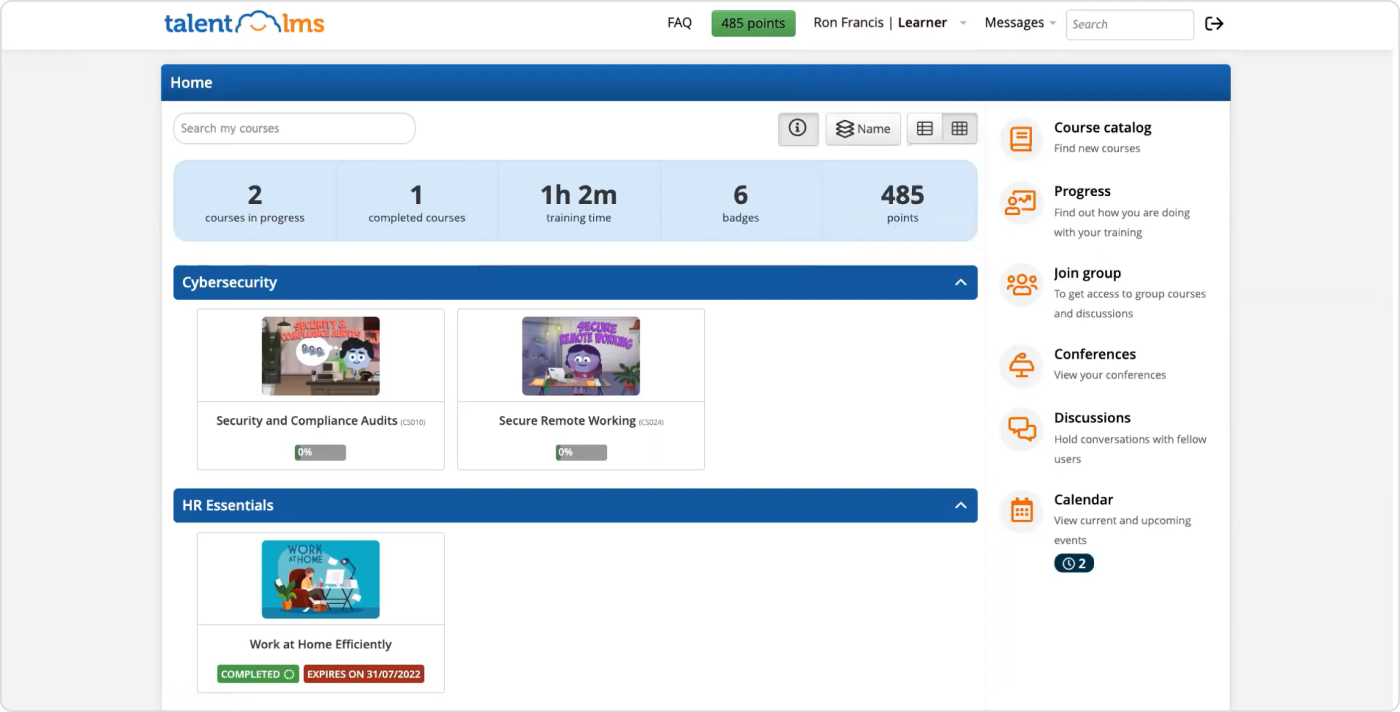Go to the Home section header
The image size is (1400, 712).
pos(191,82)
